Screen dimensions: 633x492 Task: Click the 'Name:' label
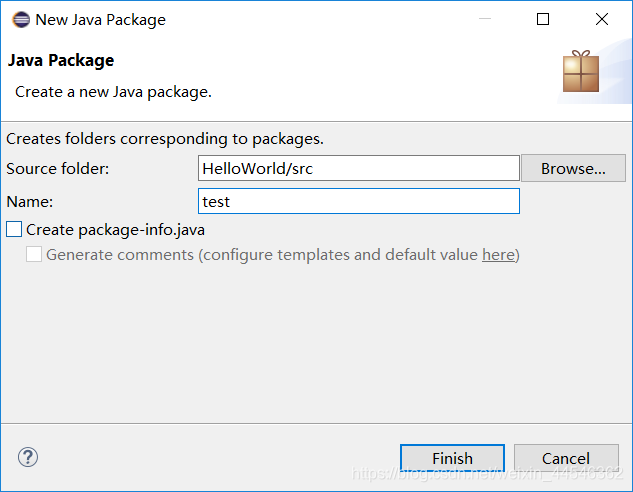30,201
